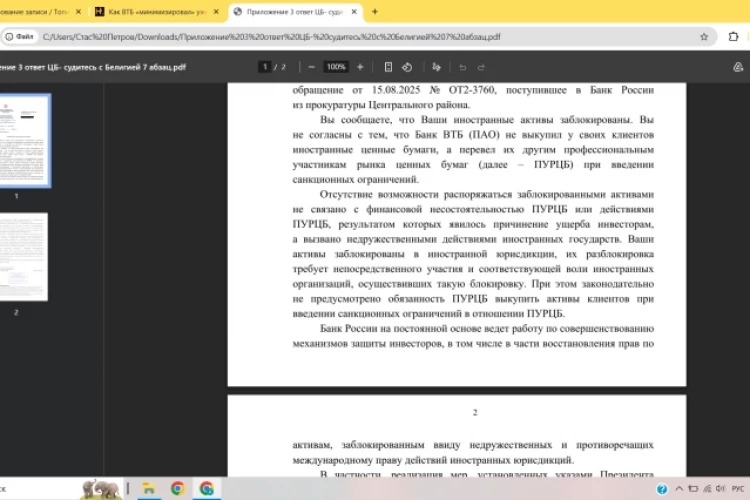Redo the annotation
The height and width of the screenshot is (500, 750).
point(481,67)
